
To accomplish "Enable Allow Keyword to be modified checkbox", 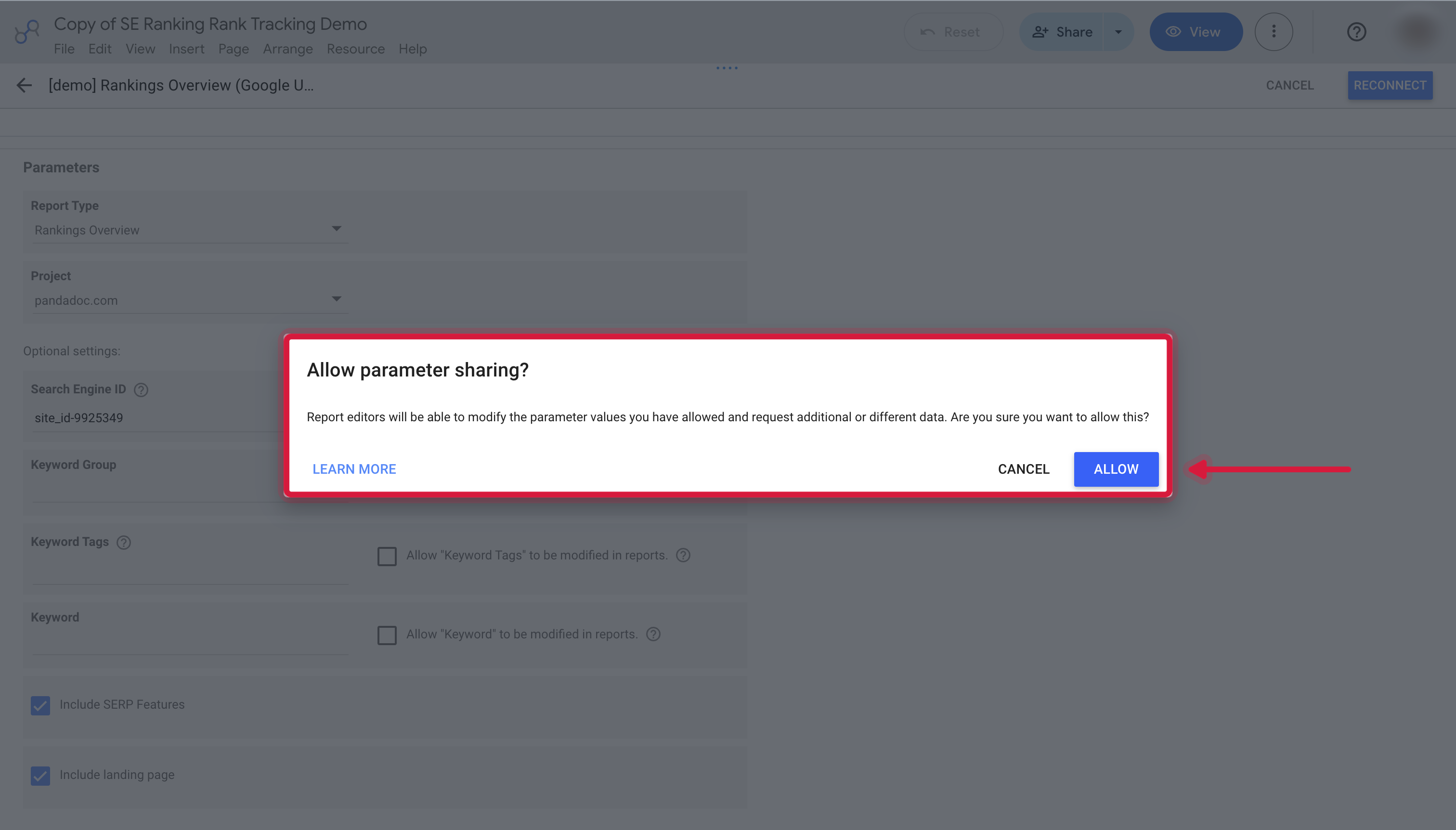I will (x=387, y=635).
